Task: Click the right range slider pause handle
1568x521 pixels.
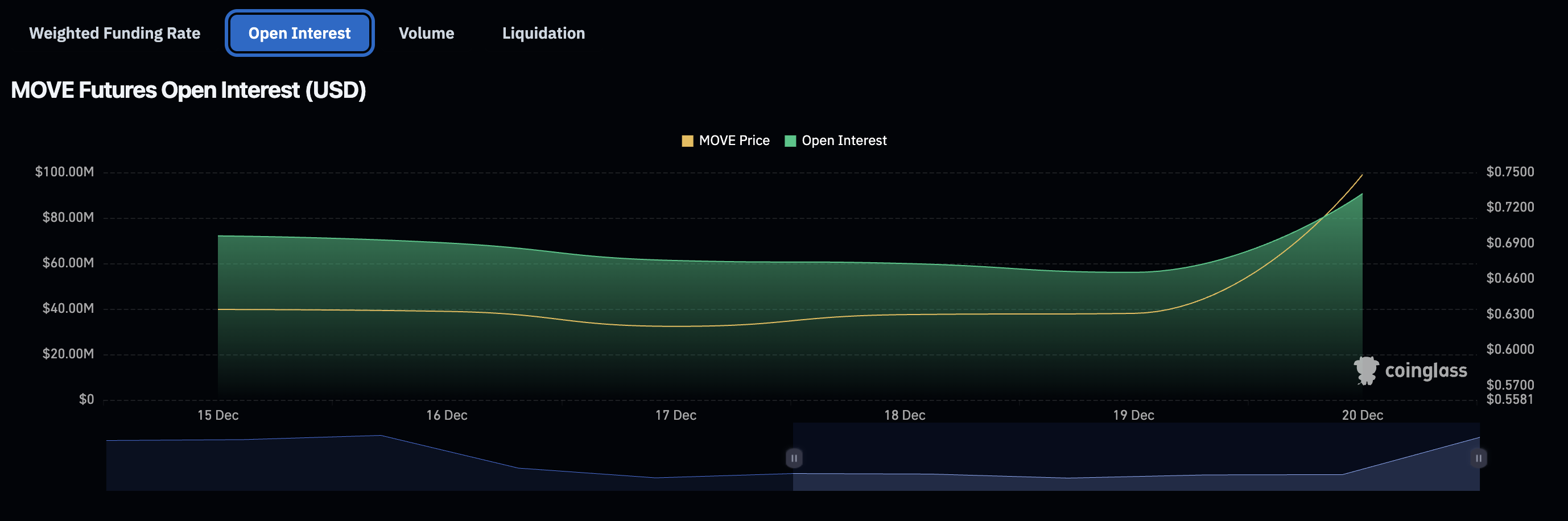Action: (x=1478, y=458)
